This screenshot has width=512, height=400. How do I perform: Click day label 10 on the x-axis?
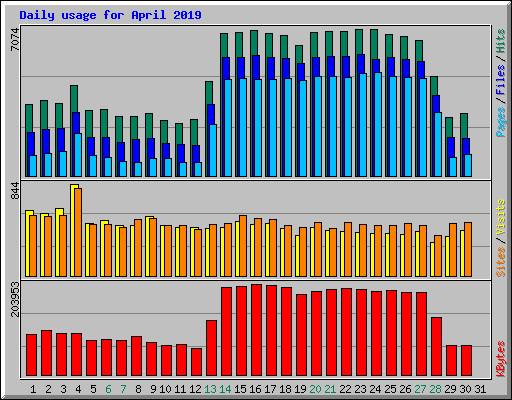165,389
